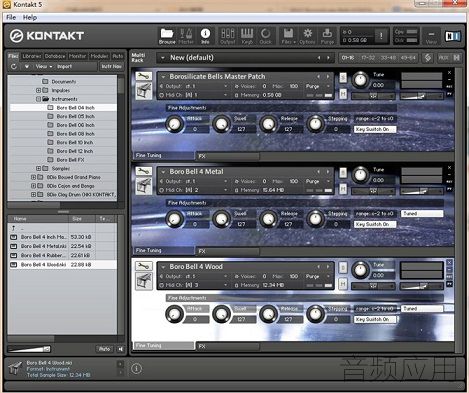Show the on-screen Keyb keyboard
The image size is (469, 393).
click(x=247, y=36)
